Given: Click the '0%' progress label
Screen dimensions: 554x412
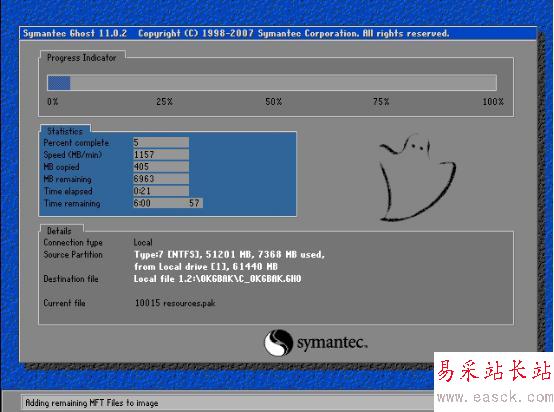Looking at the screenshot, I should 53,102.
